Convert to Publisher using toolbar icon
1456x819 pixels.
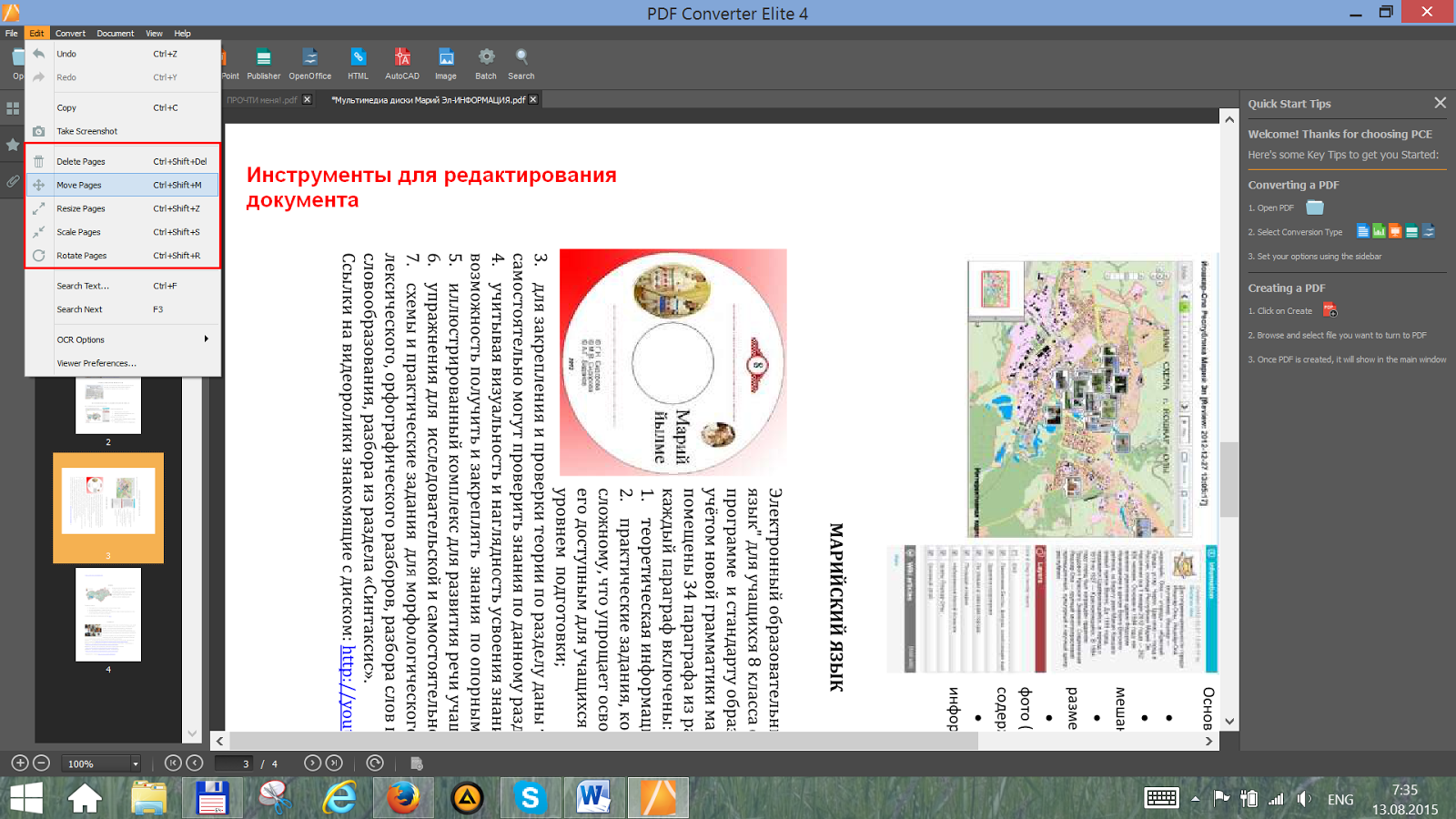(263, 63)
